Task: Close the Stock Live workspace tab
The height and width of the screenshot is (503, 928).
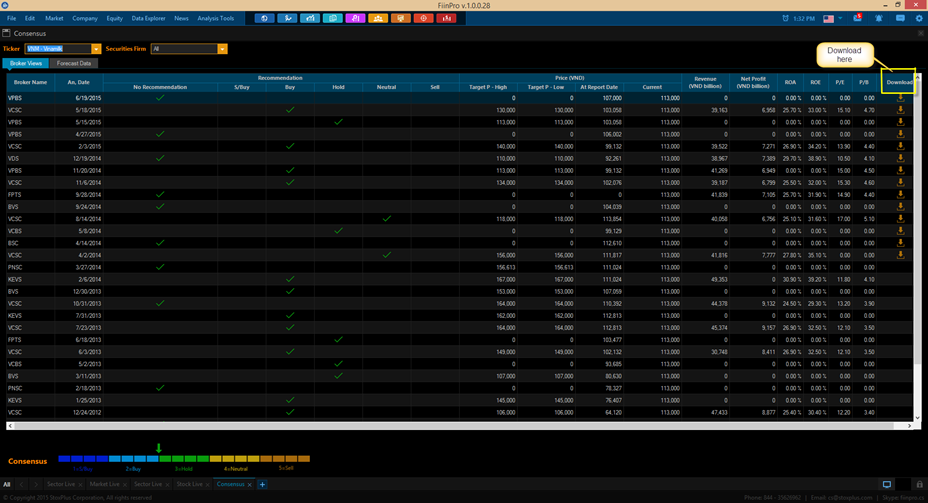Action: tap(208, 485)
